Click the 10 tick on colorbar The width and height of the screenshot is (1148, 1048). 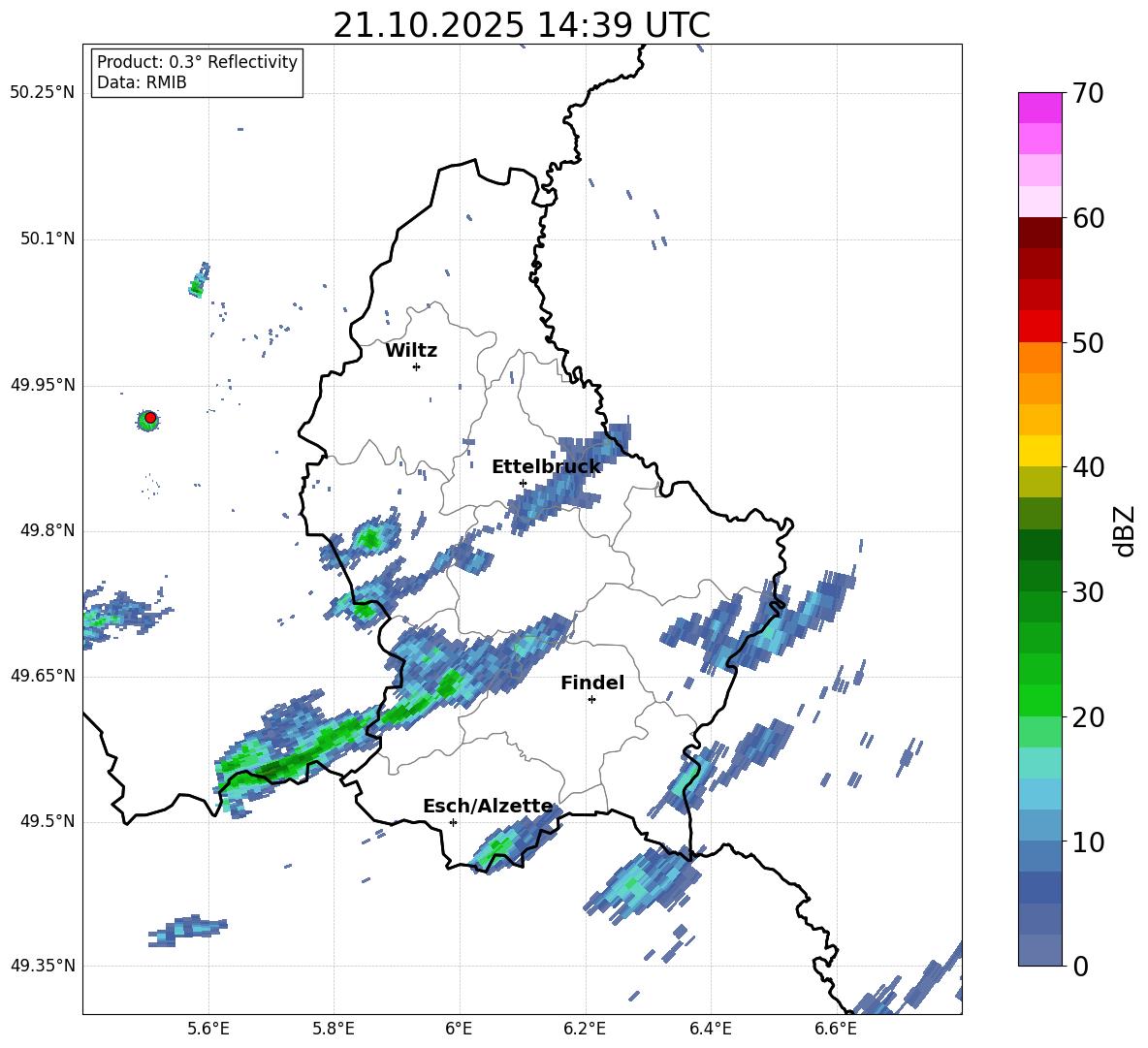(x=1088, y=842)
